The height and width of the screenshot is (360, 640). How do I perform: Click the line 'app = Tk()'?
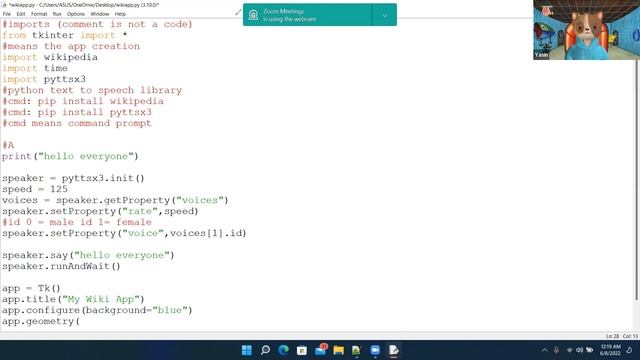coord(31,288)
